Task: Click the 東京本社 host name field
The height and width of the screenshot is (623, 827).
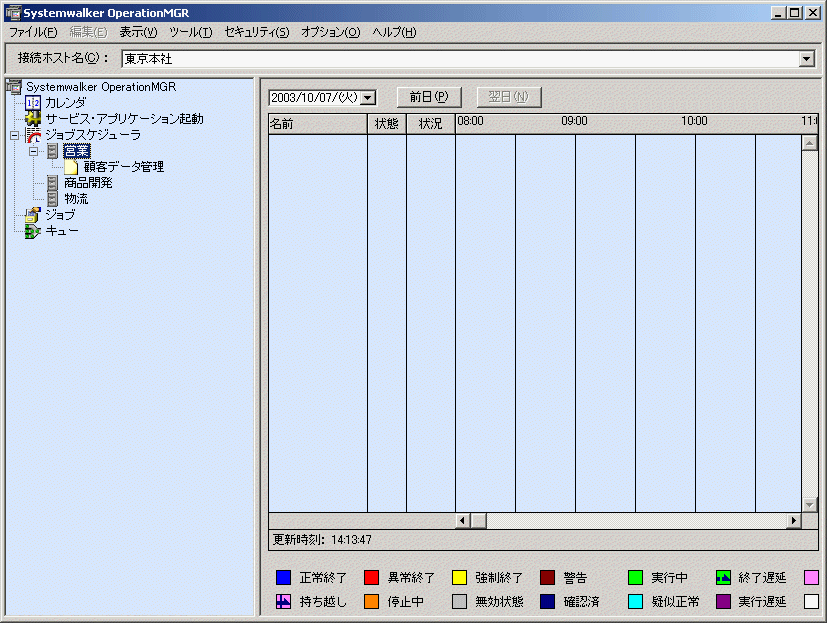Action: 460,59
